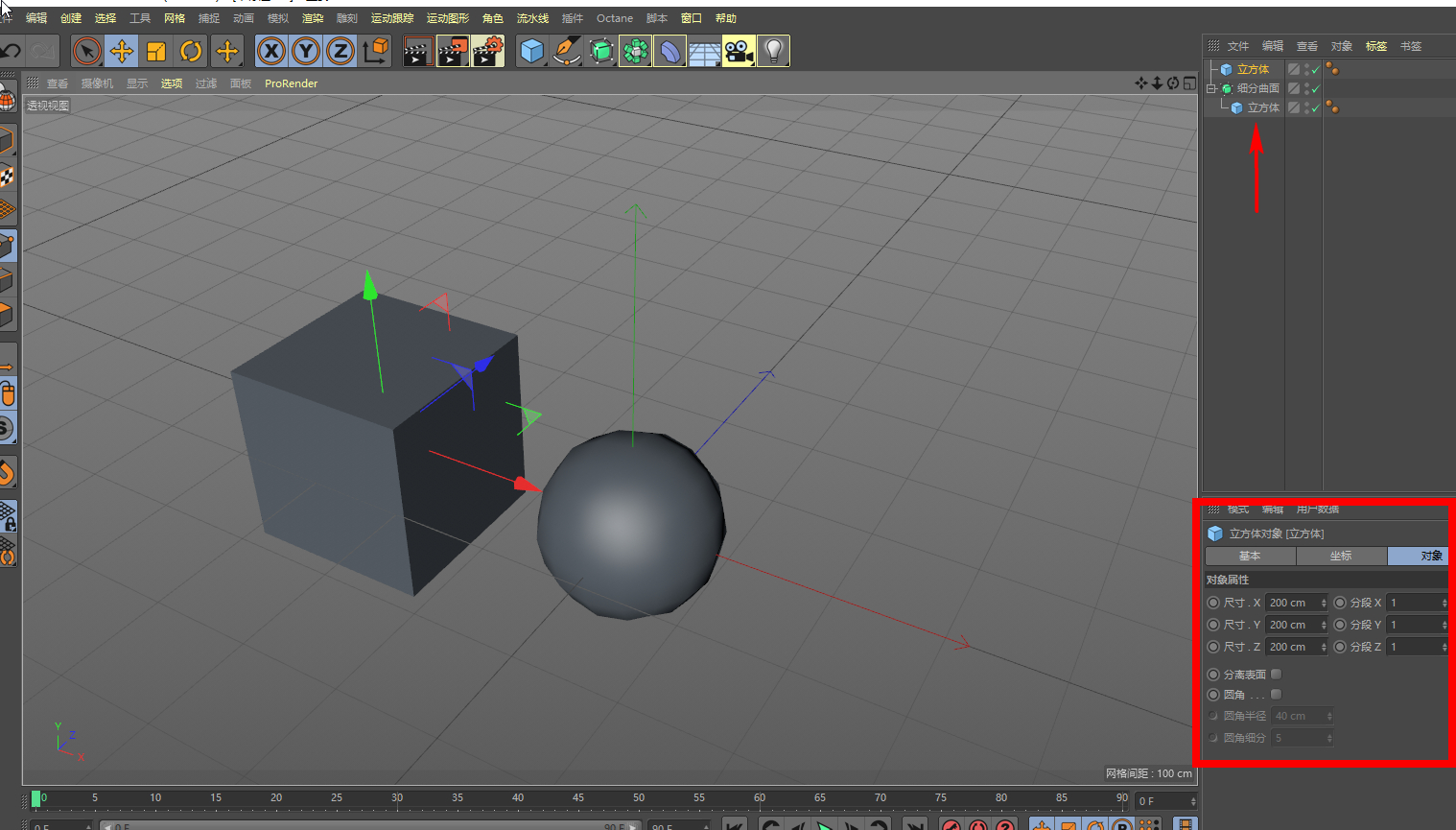Click the green timeline playhead at frame 0
Viewport: 1456px width, 830px height.
[x=36, y=798]
